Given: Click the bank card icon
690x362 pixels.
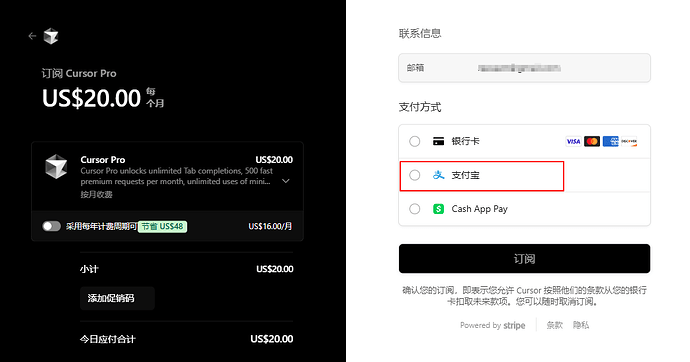Looking at the screenshot, I should [438, 141].
